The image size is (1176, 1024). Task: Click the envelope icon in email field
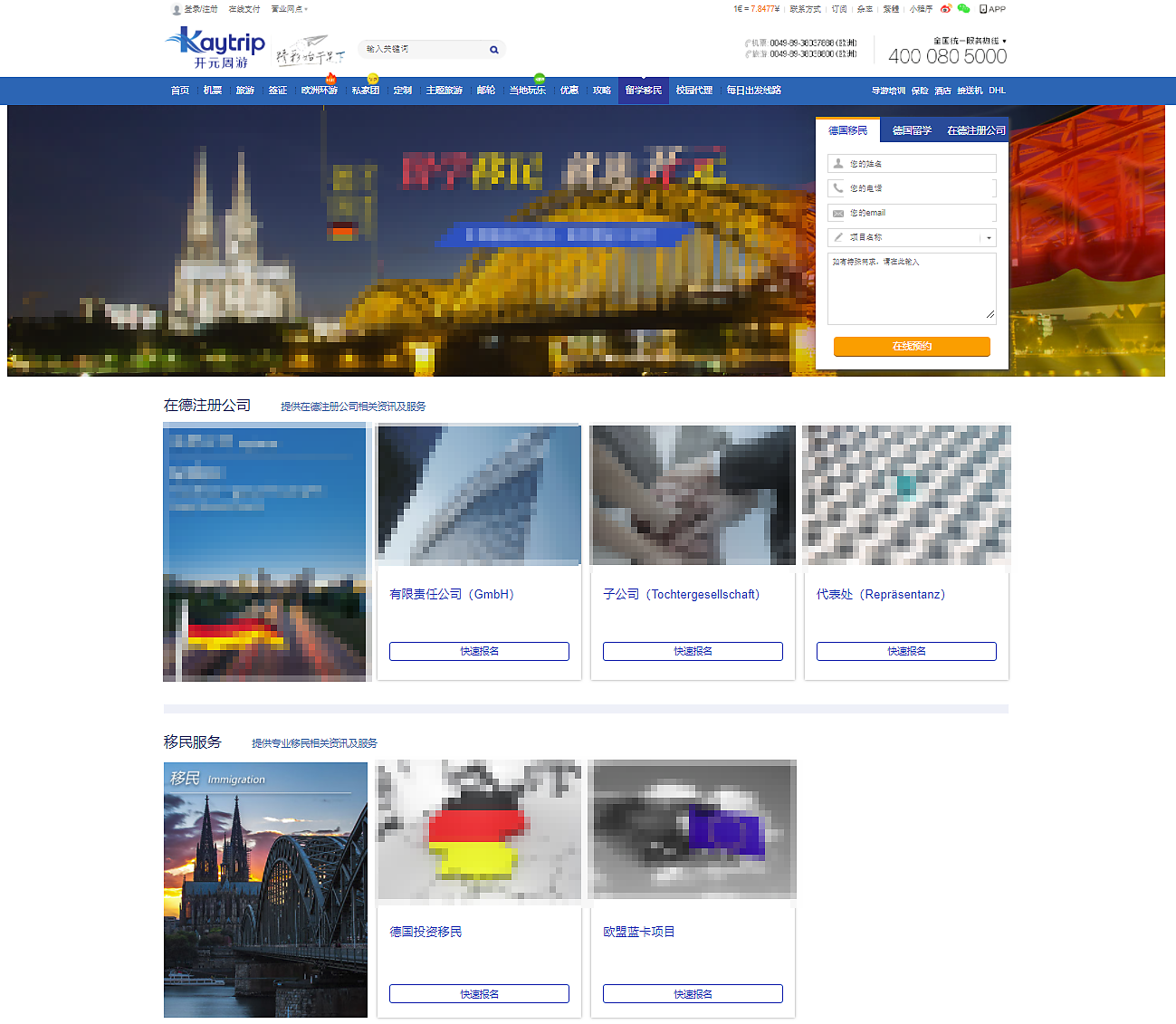click(838, 214)
